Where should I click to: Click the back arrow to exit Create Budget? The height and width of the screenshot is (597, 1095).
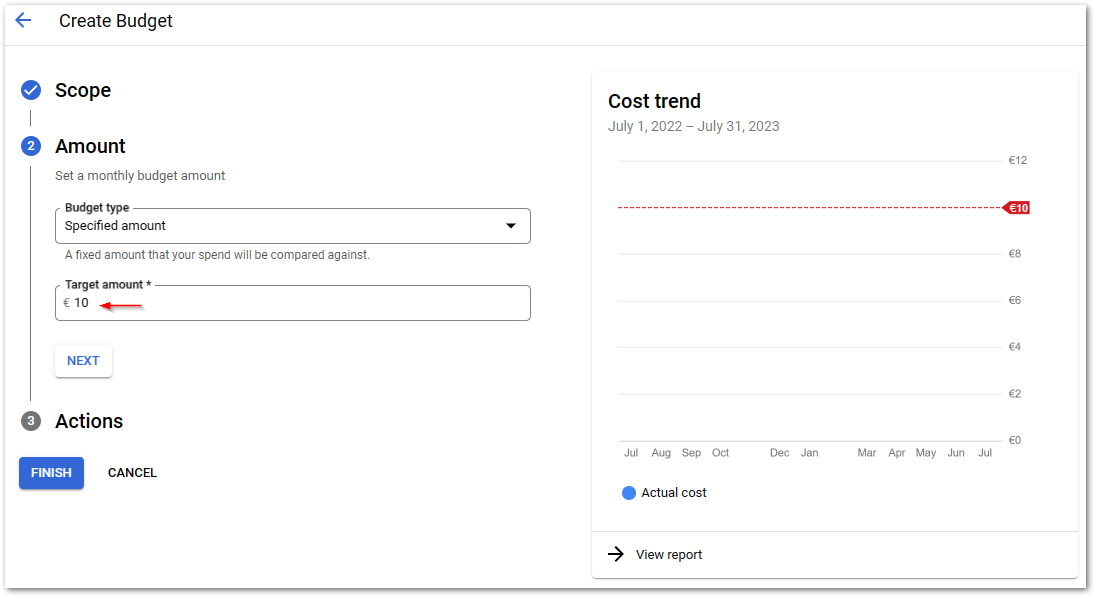23,20
